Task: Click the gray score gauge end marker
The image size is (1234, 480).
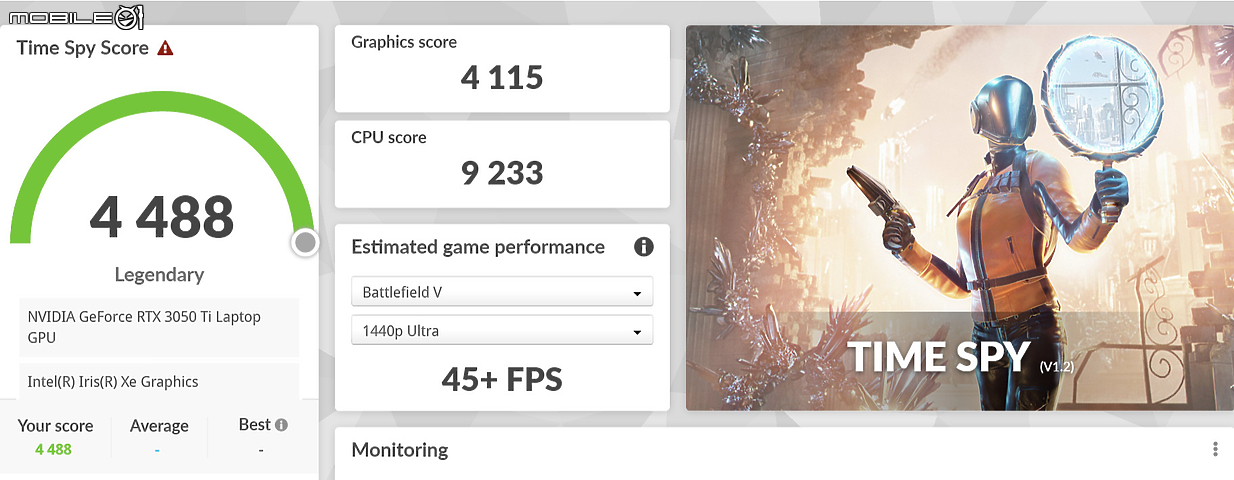Action: pos(305,243)
